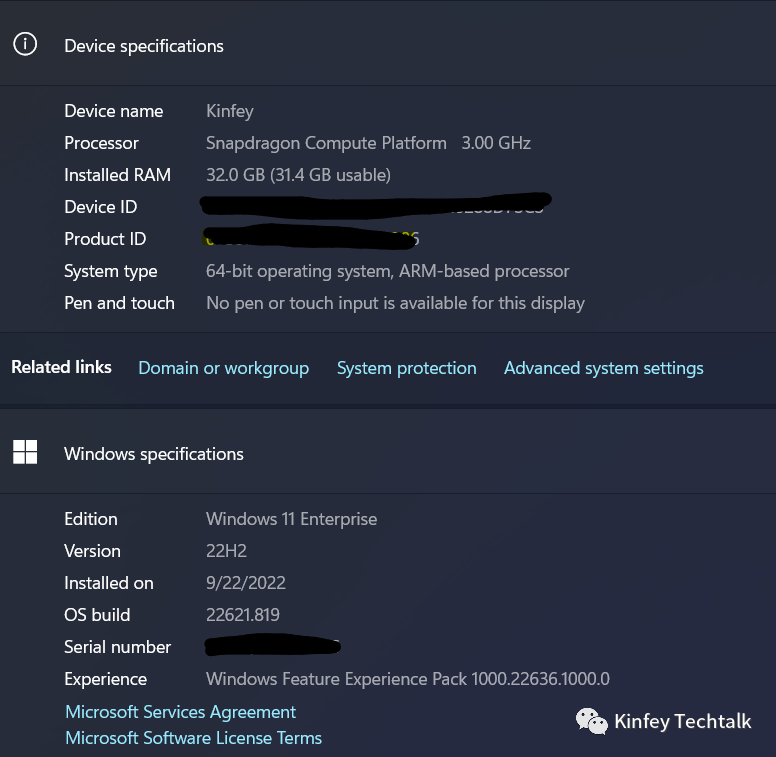Collapse the Windows specifications section header

(388, 453)
